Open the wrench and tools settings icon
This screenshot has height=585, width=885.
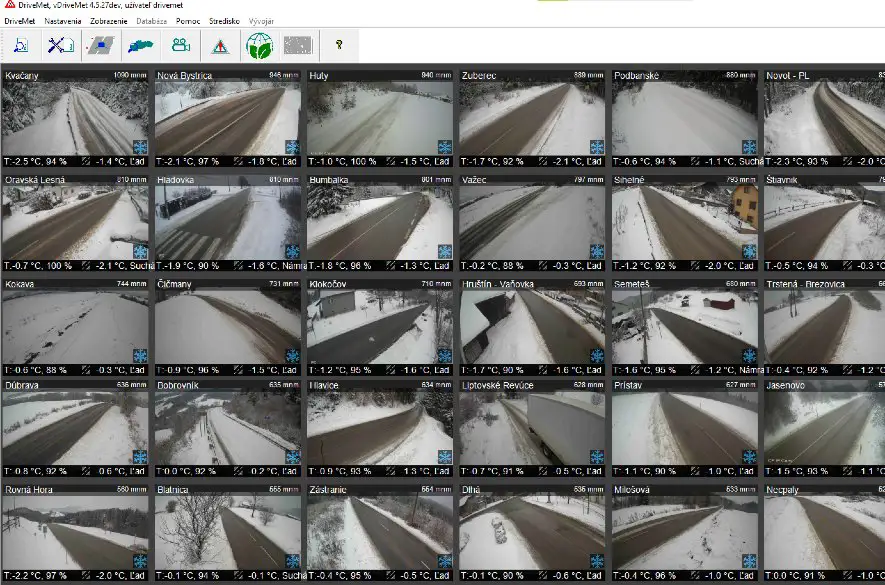click(x=62, y=45)
